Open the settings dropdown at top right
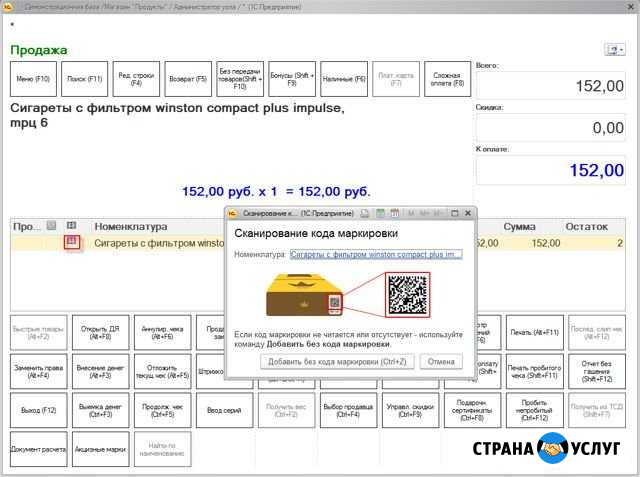The width and height of the screenshot is (640, 477). (x=614, y=50)
